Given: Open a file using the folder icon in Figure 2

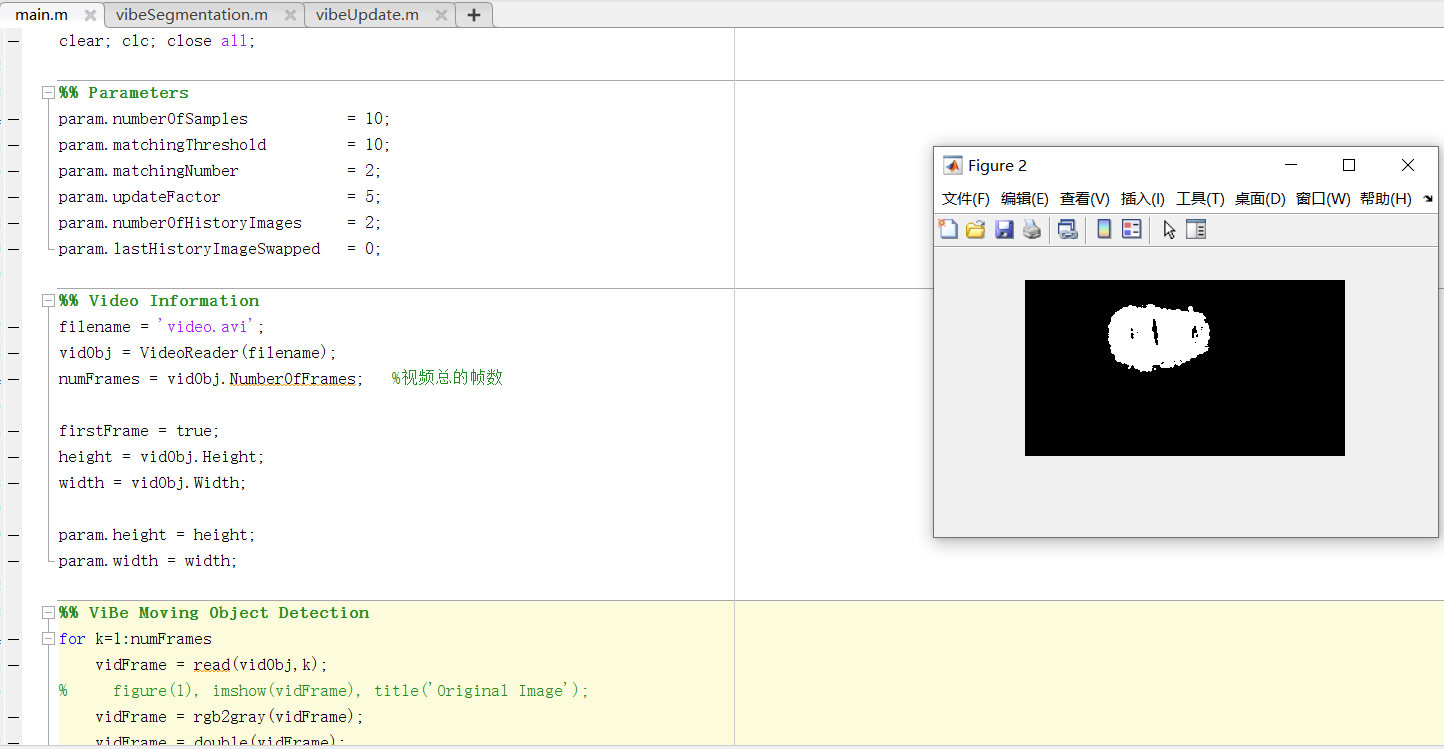Looking at the screenshot, I should tap(975, 229).
